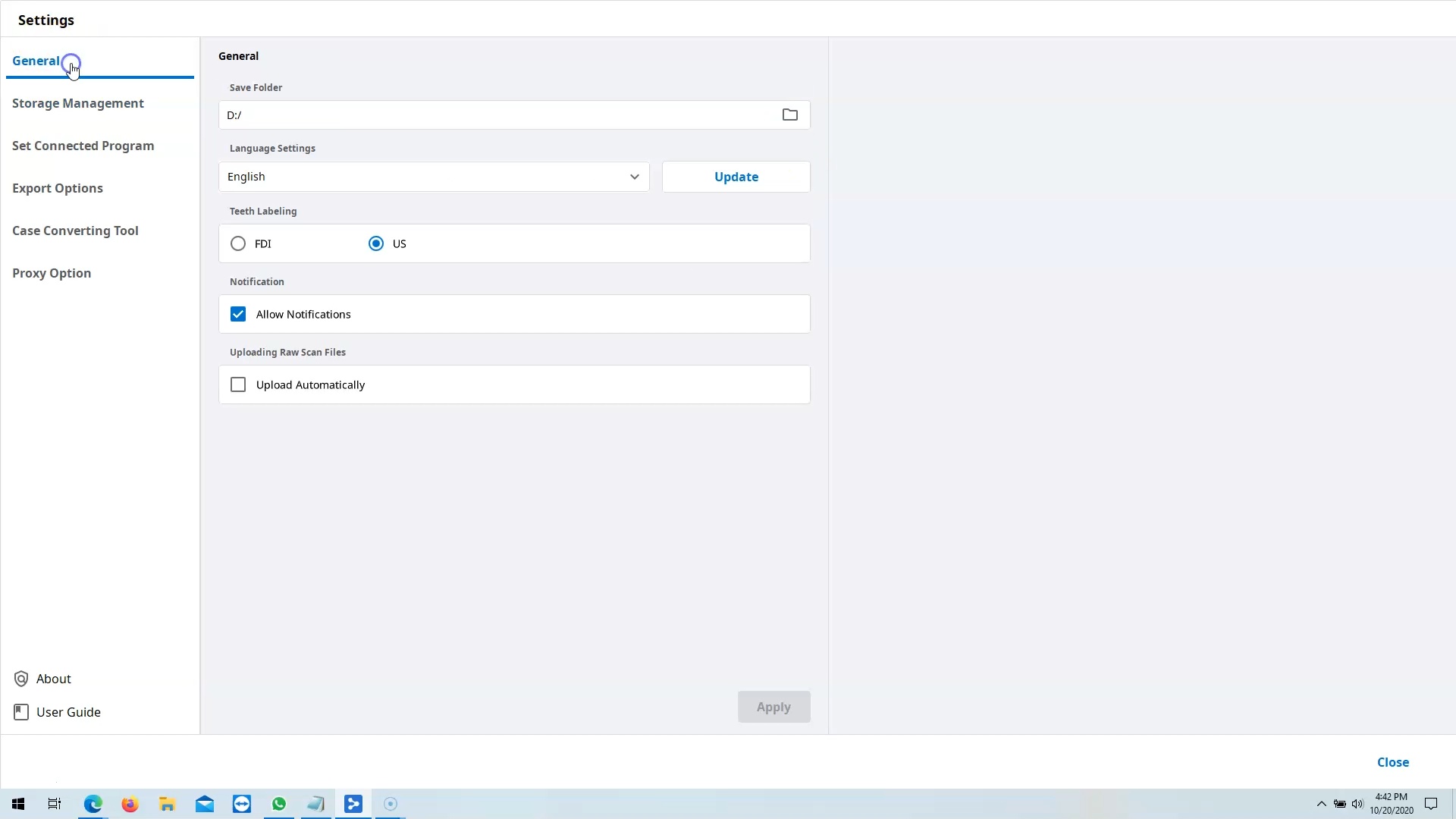The height and width of the screenshot is (819, 1456).
Task: Open File Explorer from the taskbar
Action: (x=167, y=804)
